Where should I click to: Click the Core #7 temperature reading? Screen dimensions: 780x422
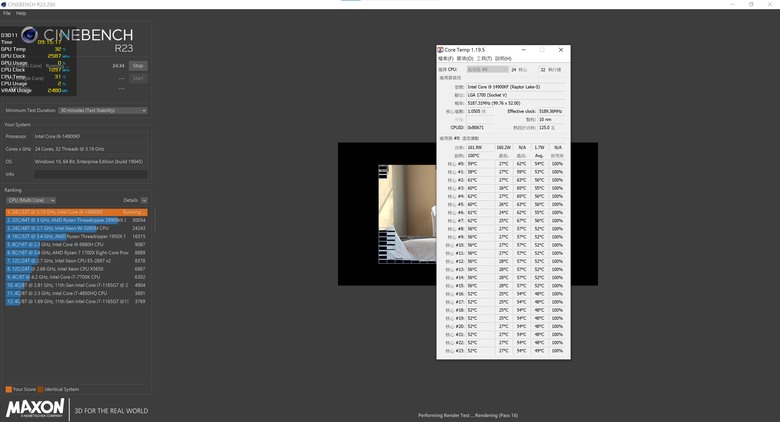pos(480,220)
